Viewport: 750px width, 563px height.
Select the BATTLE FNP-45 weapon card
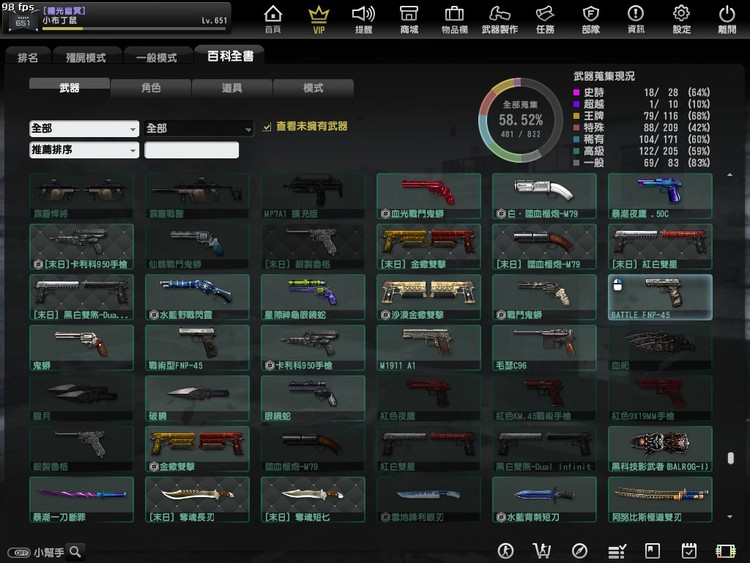(x=660, y=297)
